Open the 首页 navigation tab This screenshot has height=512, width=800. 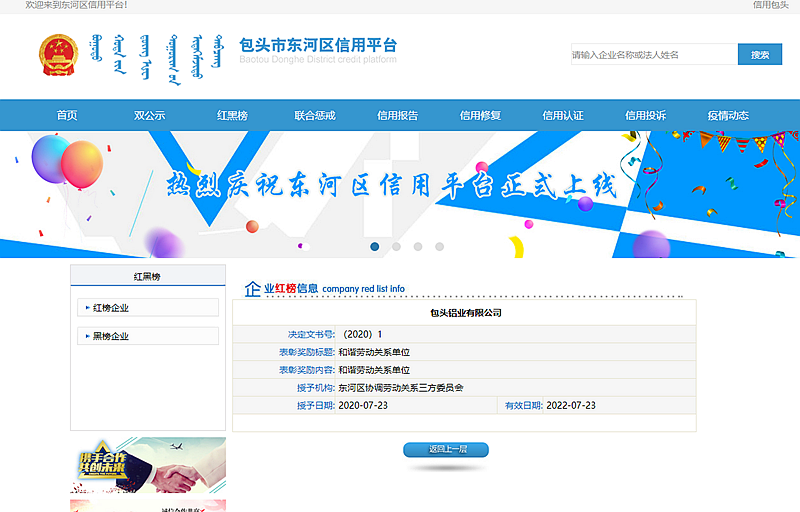pyautogui.click(x=67, y=116)
